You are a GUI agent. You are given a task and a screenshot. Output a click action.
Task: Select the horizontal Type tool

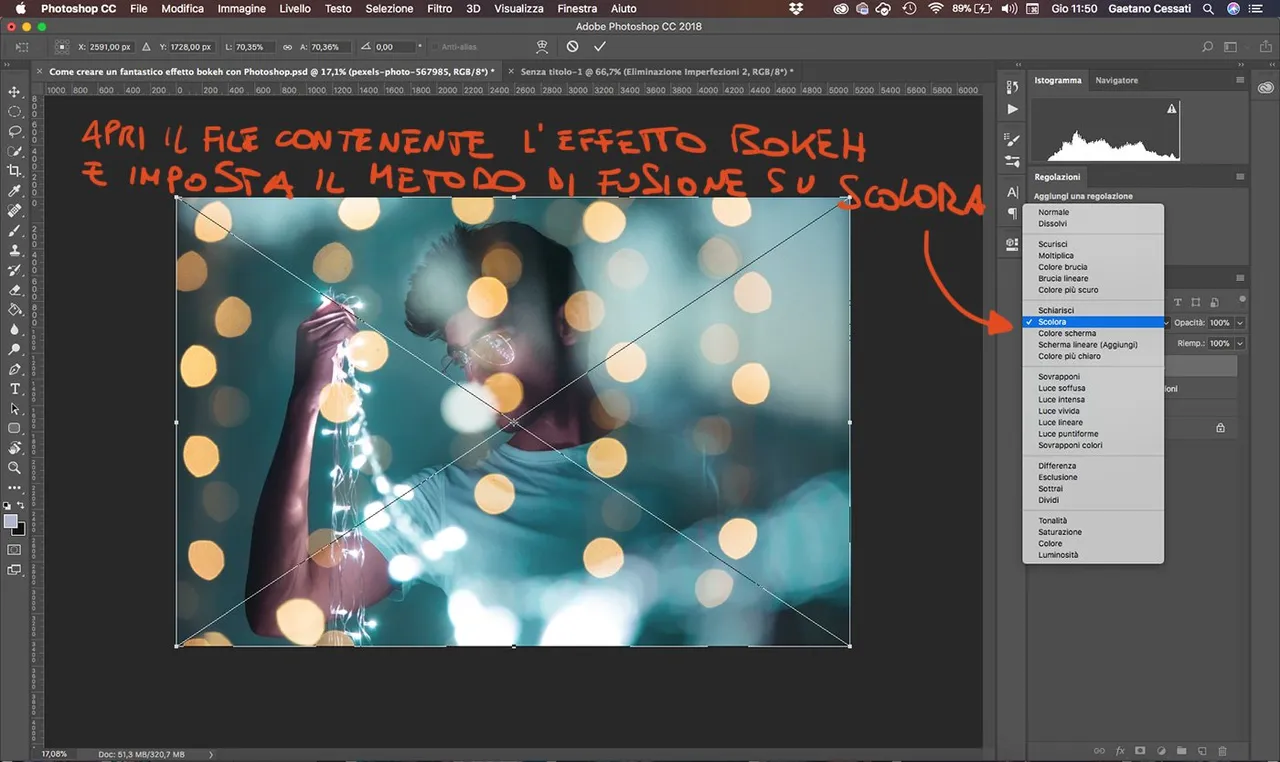click(x=15, y=389)
